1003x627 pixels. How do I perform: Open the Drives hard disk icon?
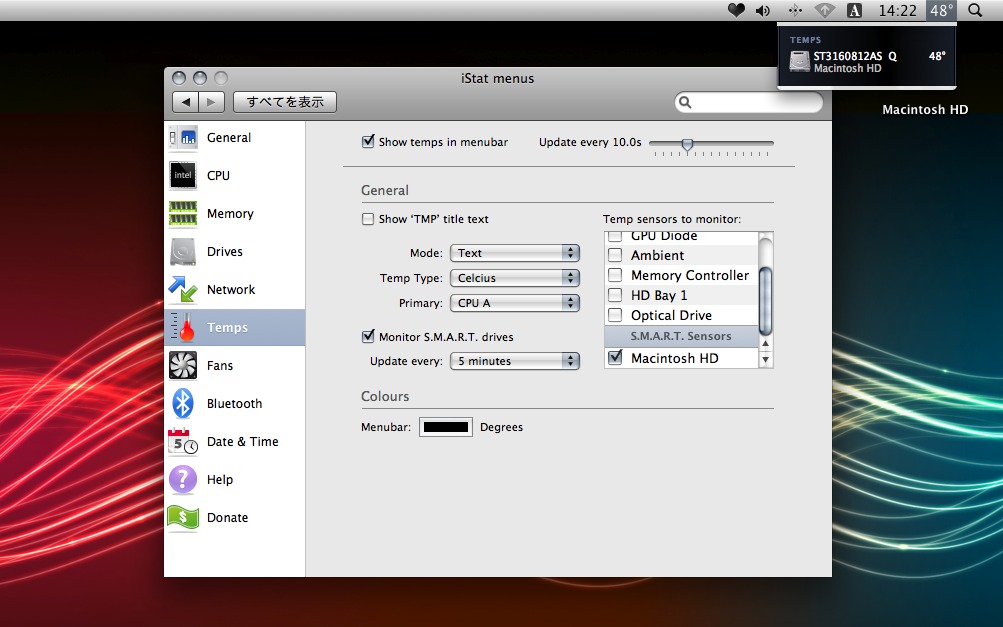(183, 251)
